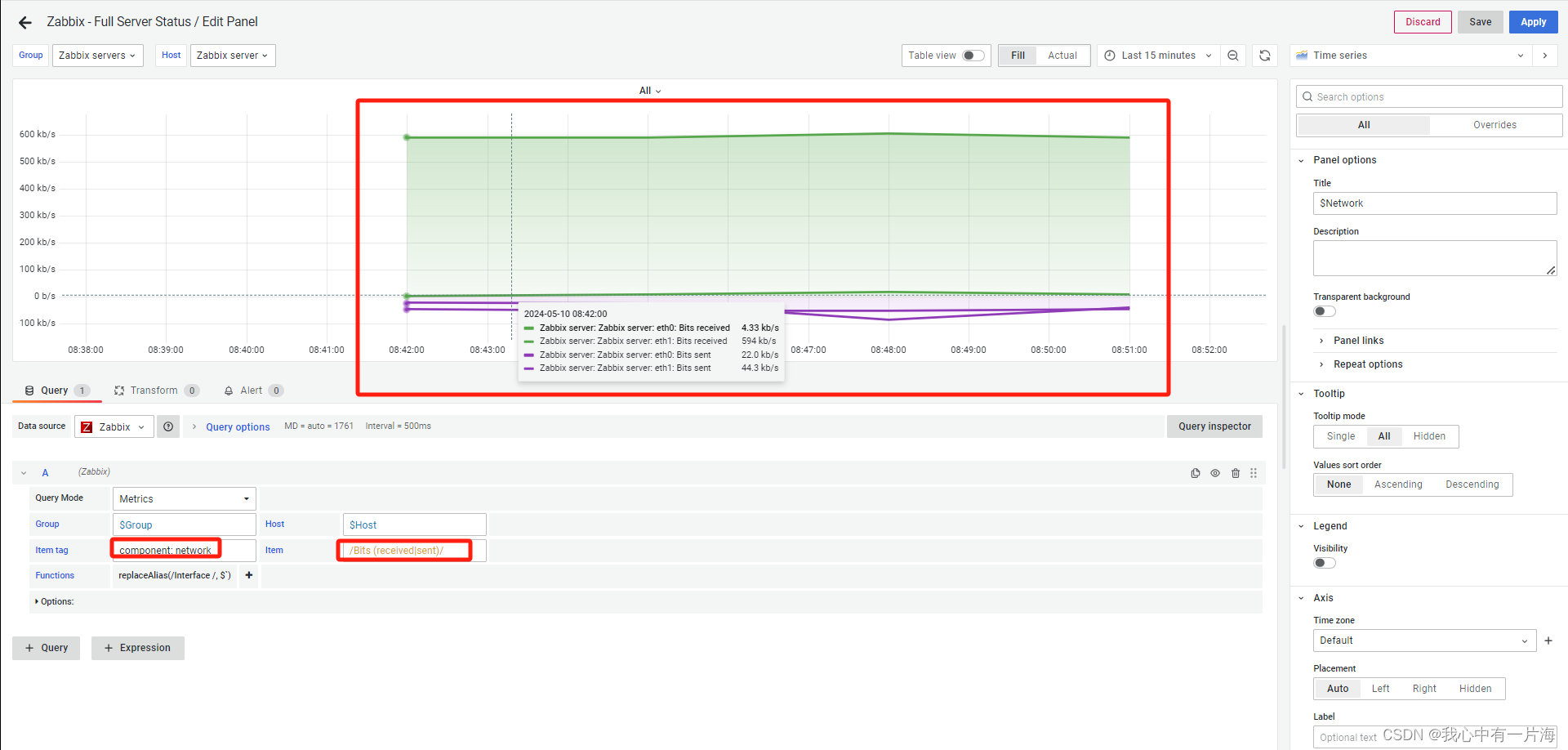The height and width of the screenshot is (750, 1568).
Task: Set axis placement to Auto
Action: [1338, 689]
